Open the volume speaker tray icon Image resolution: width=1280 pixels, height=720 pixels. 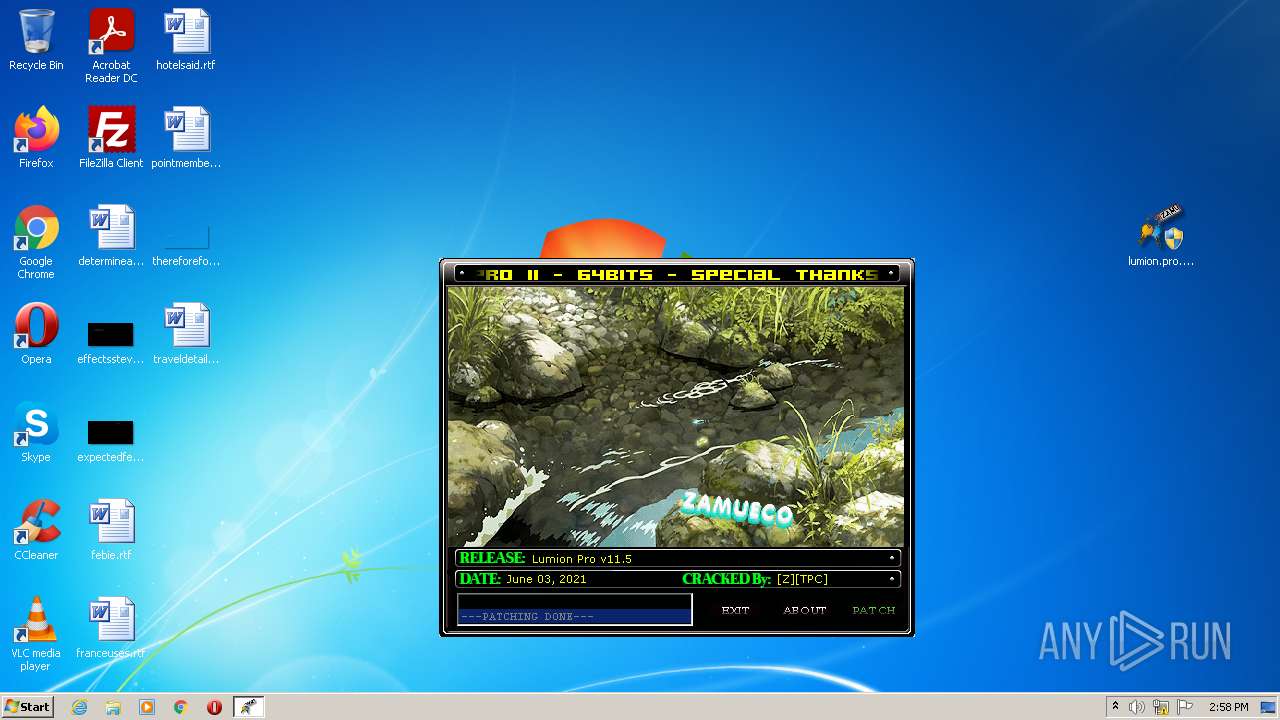click(1137, 707)
